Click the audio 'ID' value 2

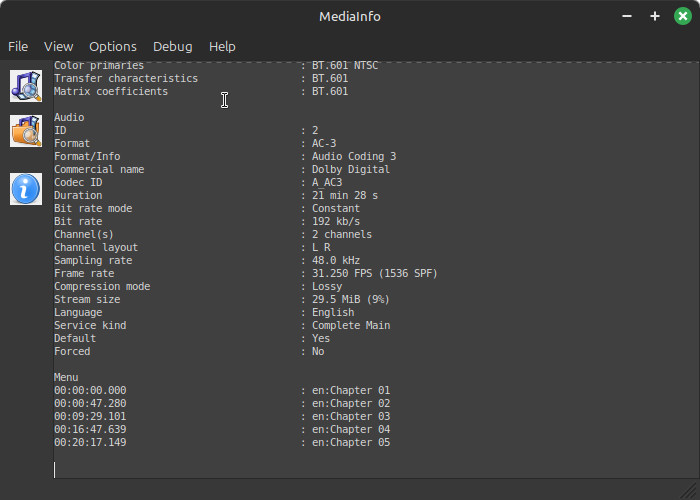point(315,130)
